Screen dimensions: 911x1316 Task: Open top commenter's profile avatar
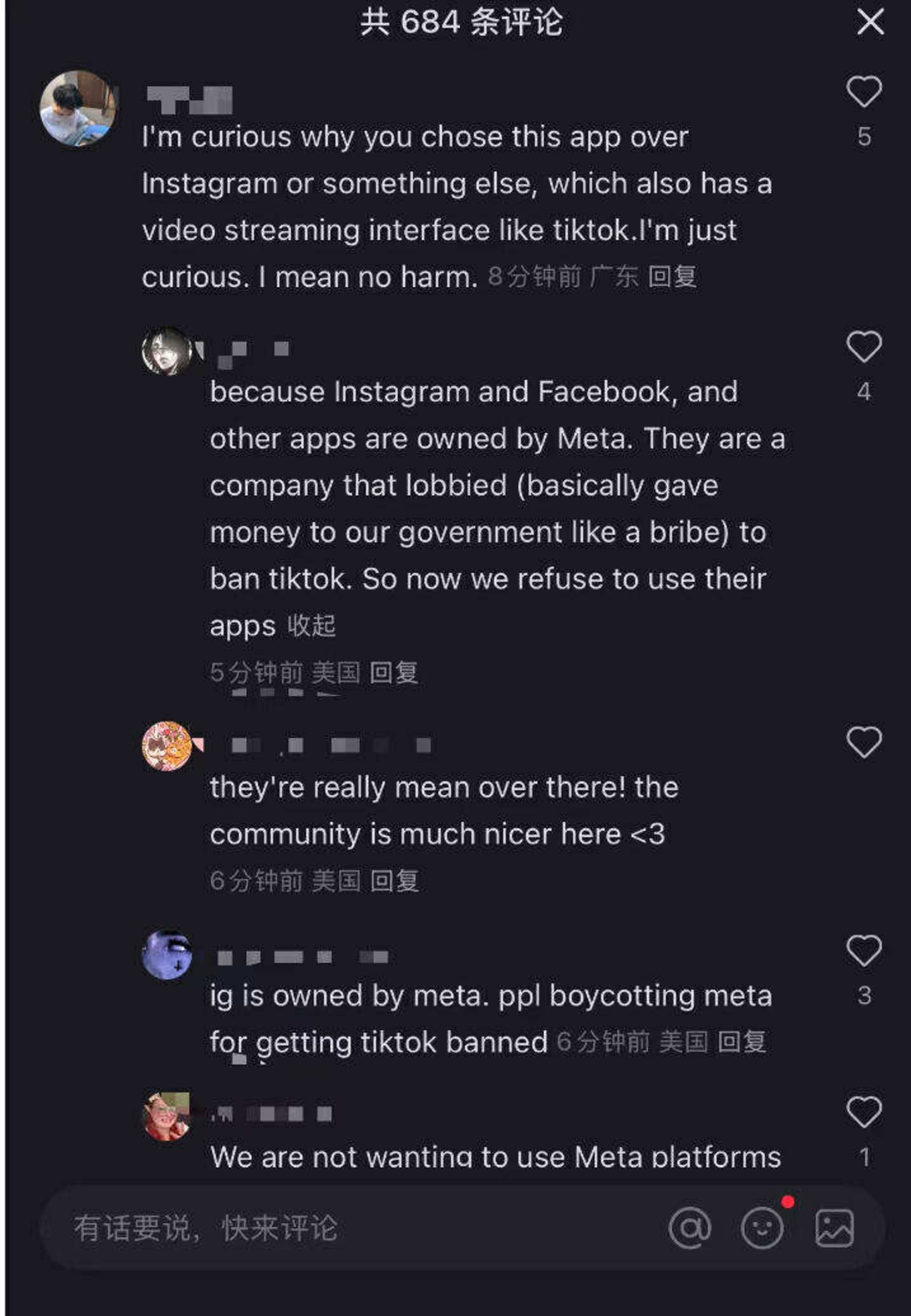pos(78,108)
